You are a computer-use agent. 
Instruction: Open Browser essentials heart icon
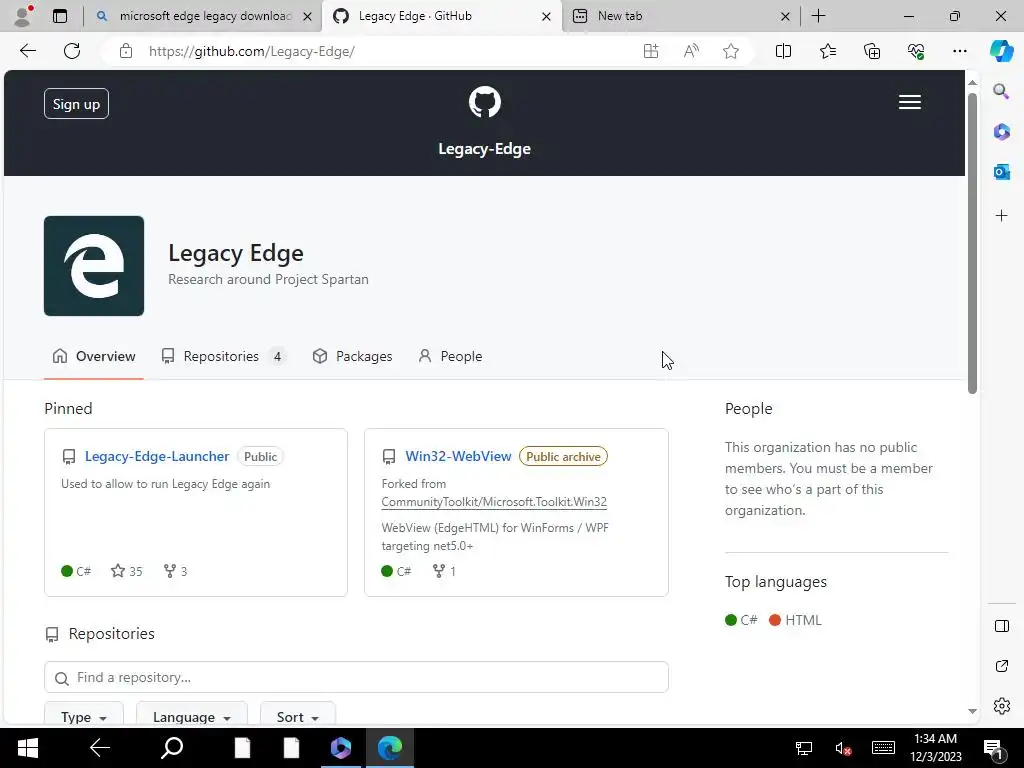(x=916, y=51)
